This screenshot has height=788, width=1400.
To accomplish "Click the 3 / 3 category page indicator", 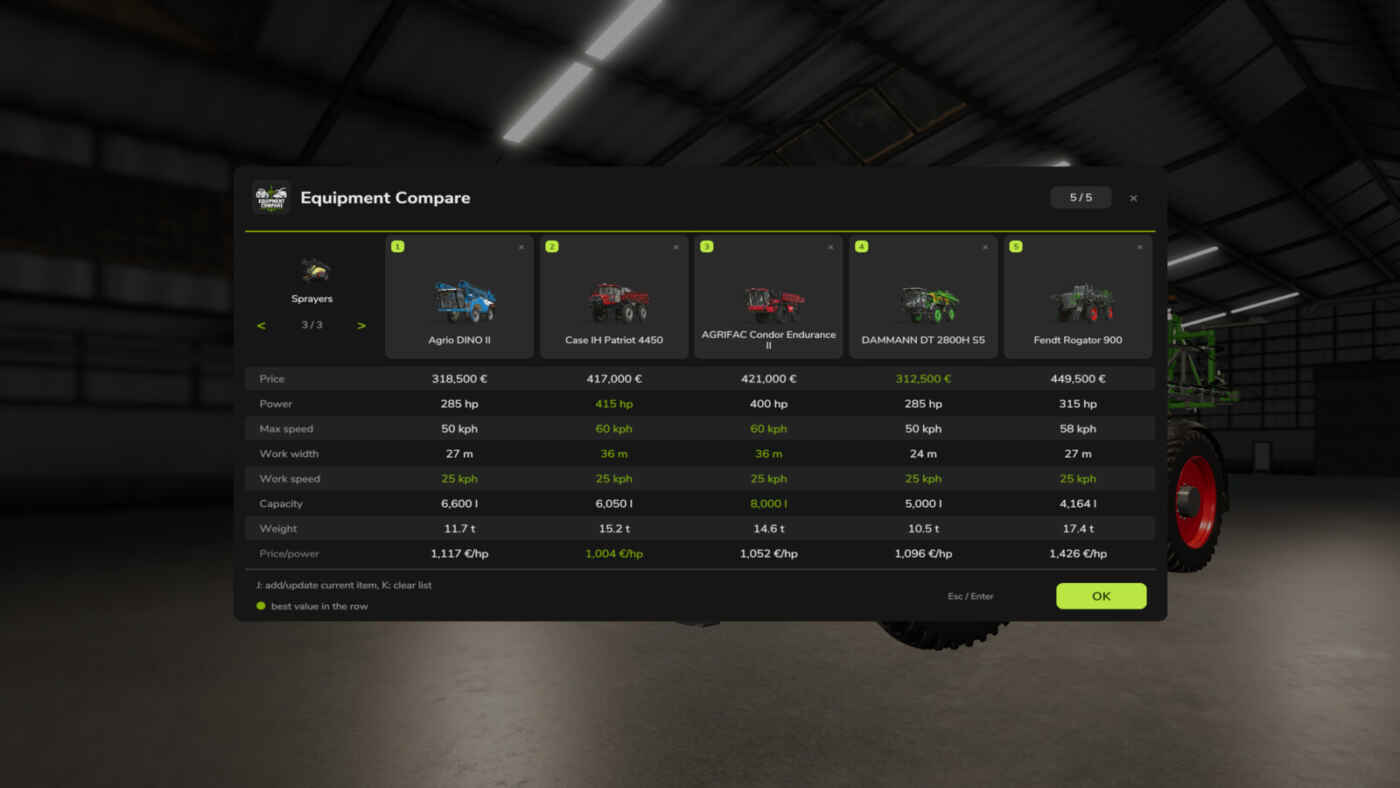I will click(x=312, y=325).
